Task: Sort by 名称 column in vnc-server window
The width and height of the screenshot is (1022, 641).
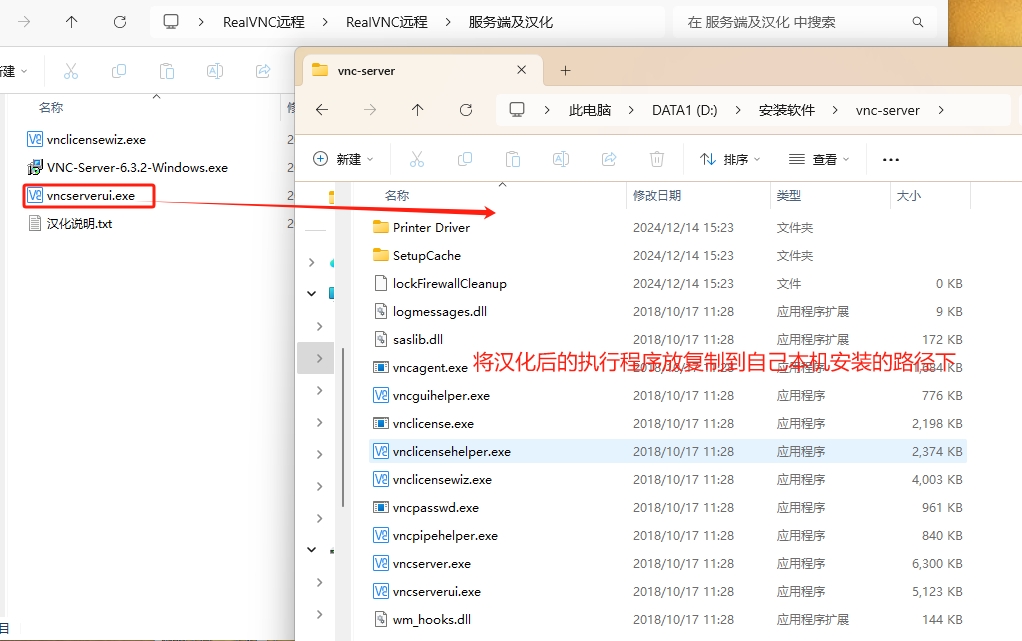Action: [x=397, y=196]
